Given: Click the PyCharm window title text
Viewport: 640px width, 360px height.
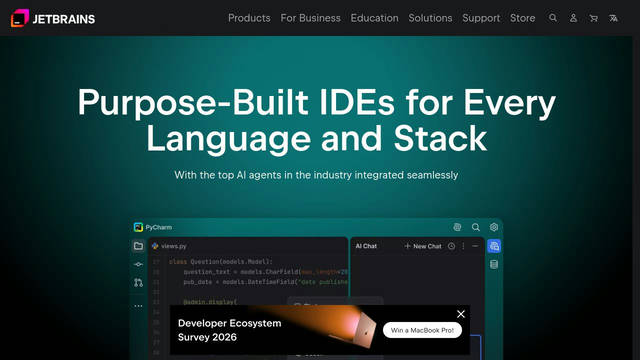Looking at the screenshot, I should (158, 227).
